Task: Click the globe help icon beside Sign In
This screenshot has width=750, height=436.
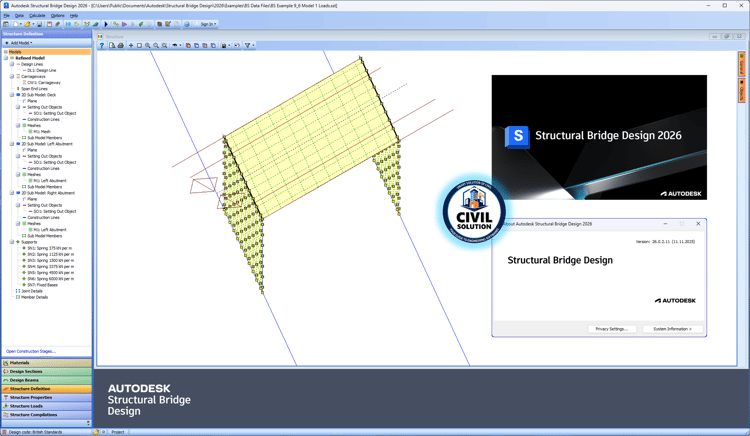Action: pyautogui.click(x=187, y=24)
